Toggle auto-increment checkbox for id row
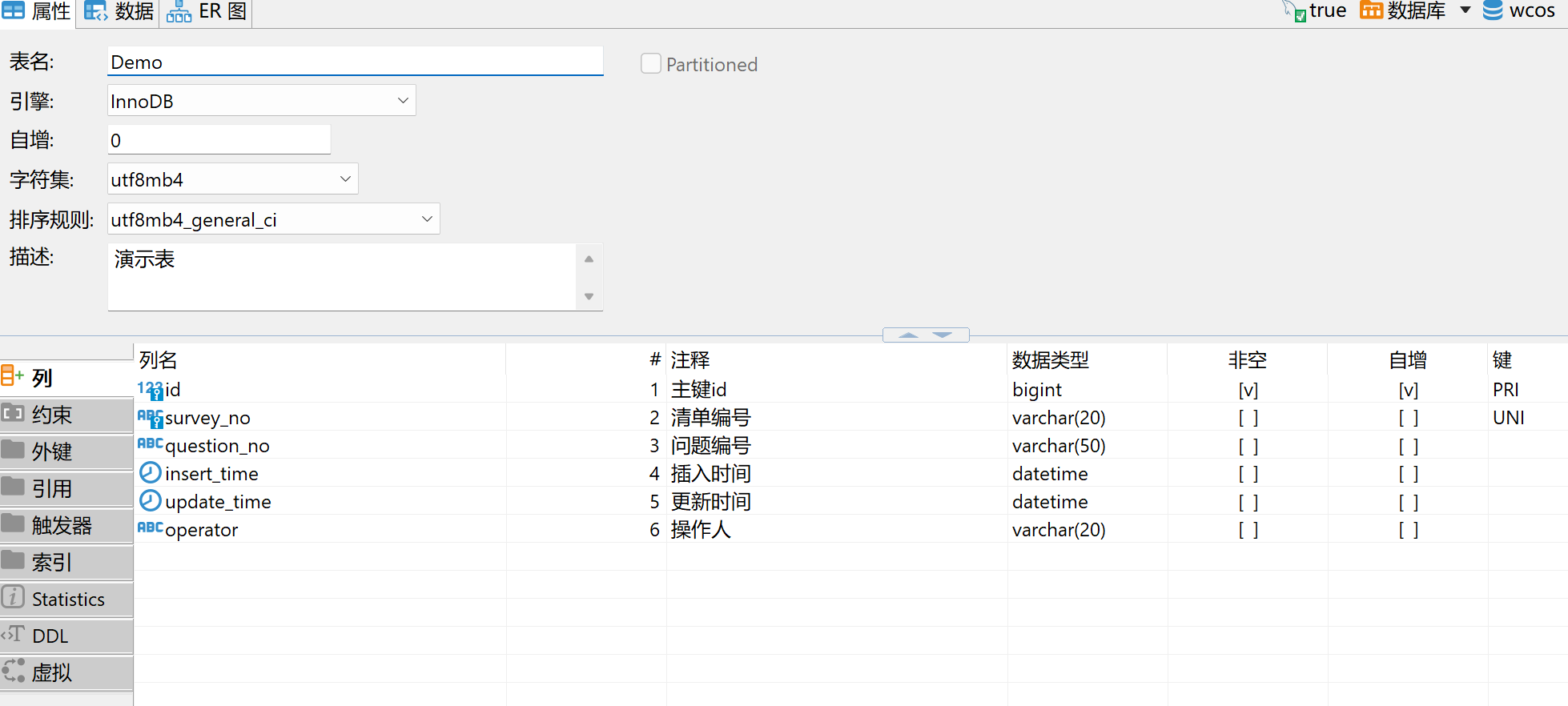 pos(1408,390)
